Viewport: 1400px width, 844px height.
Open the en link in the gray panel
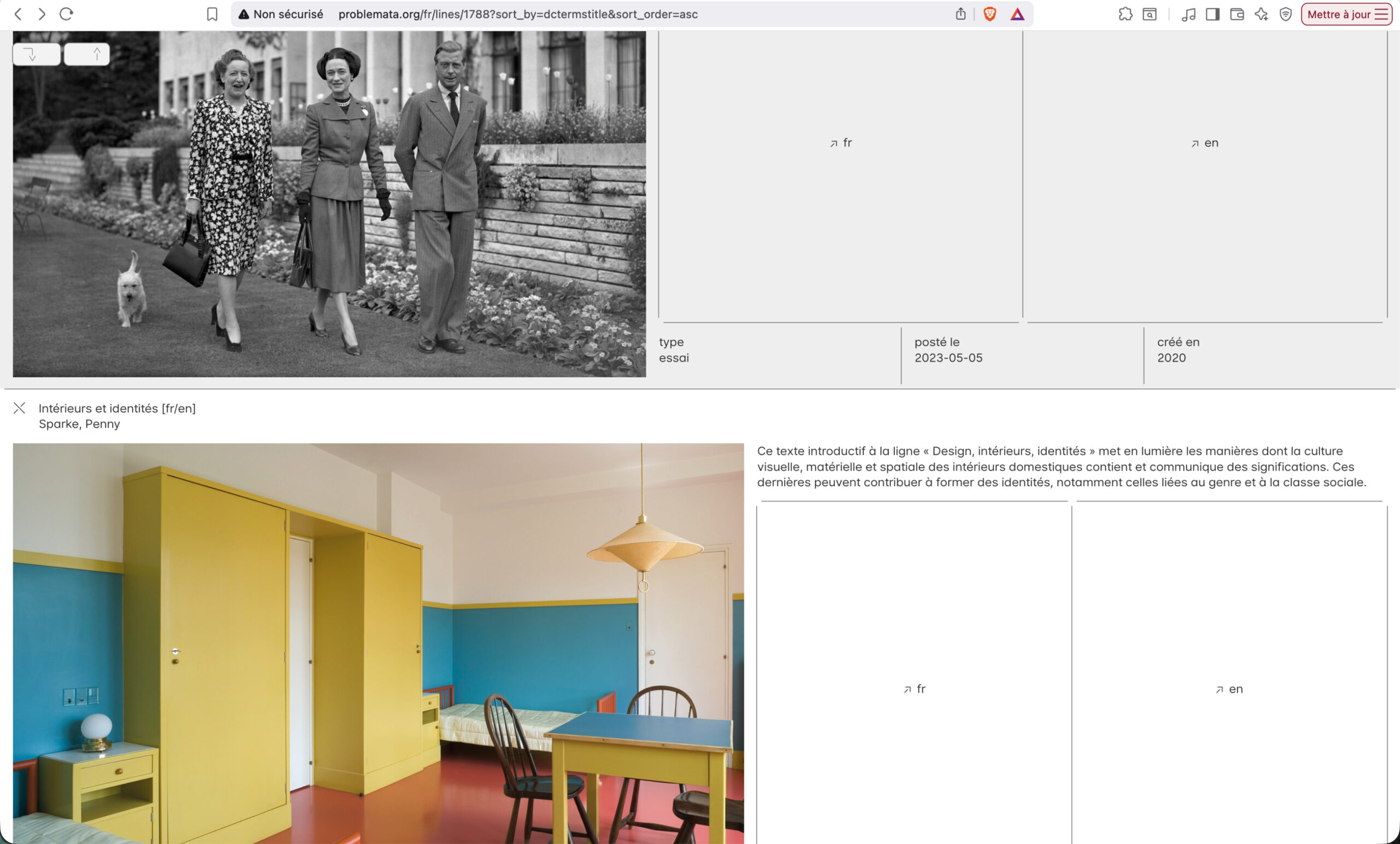1205,143
